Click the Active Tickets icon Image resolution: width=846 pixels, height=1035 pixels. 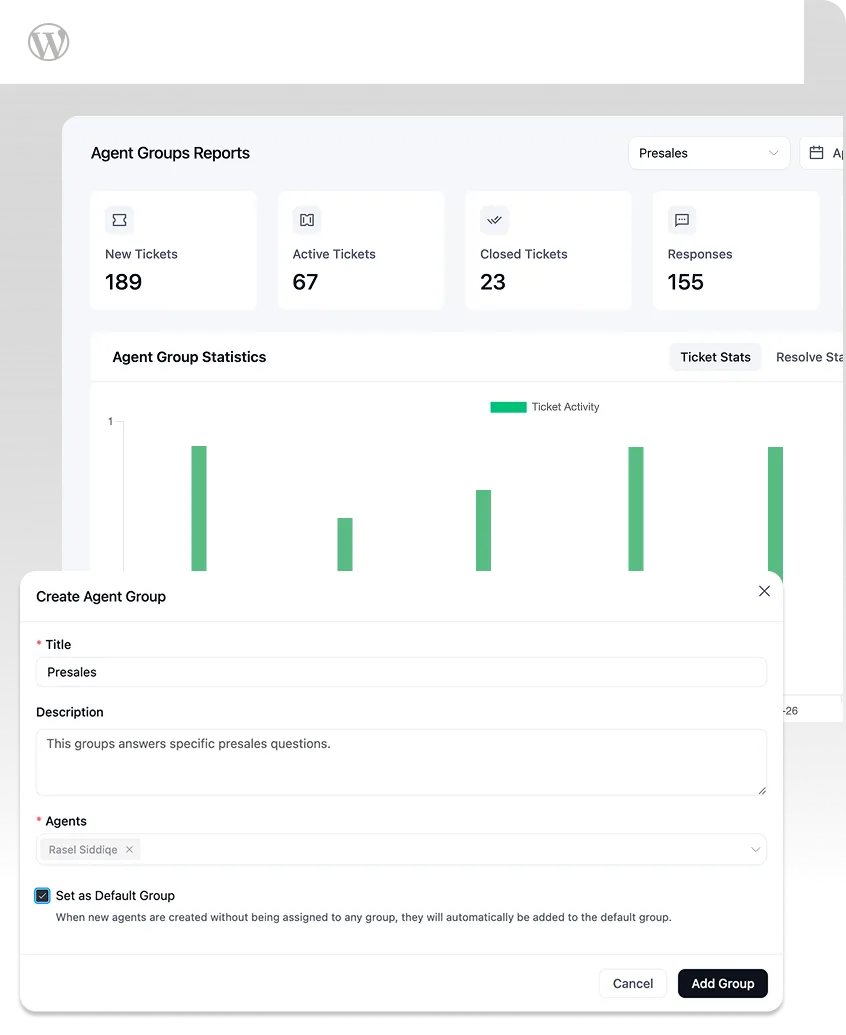(x=307, y=220)
